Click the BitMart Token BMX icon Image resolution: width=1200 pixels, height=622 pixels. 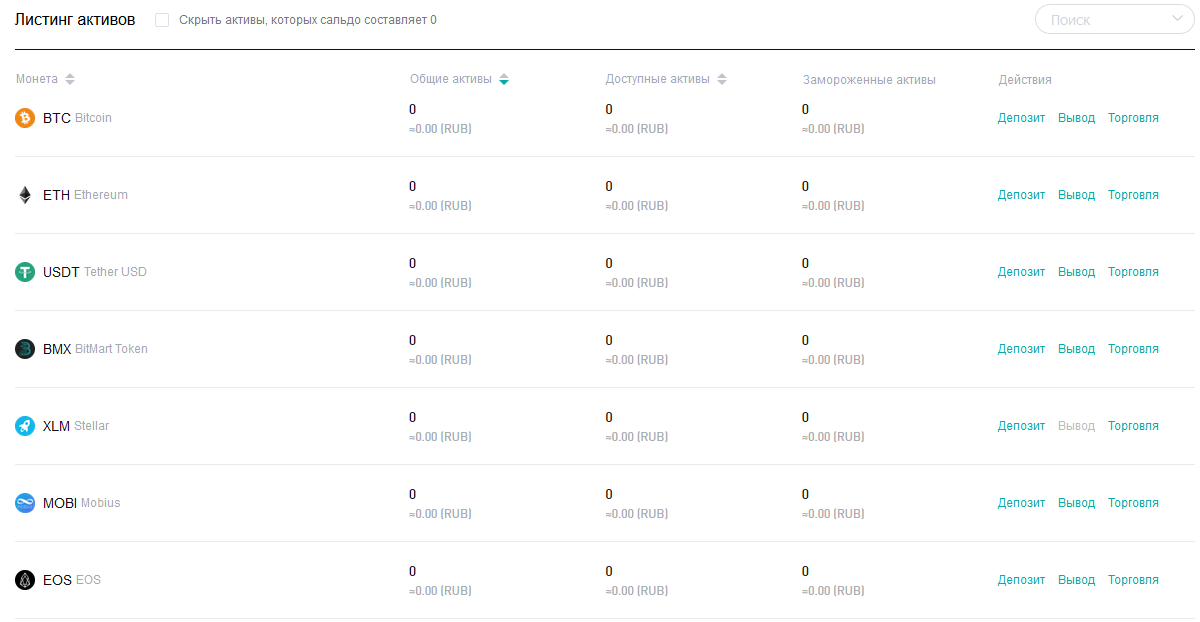25,349
